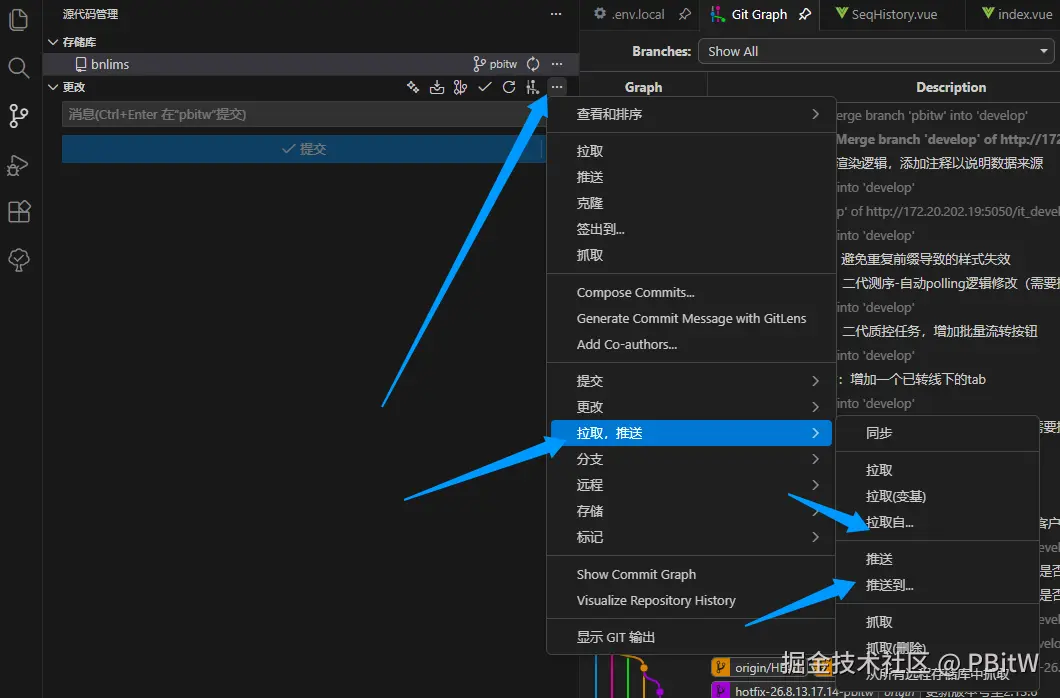Click the pin icon on .env.local tab
The width and height of the screenshot is (1060, 698).
click(x=685, y=14)
